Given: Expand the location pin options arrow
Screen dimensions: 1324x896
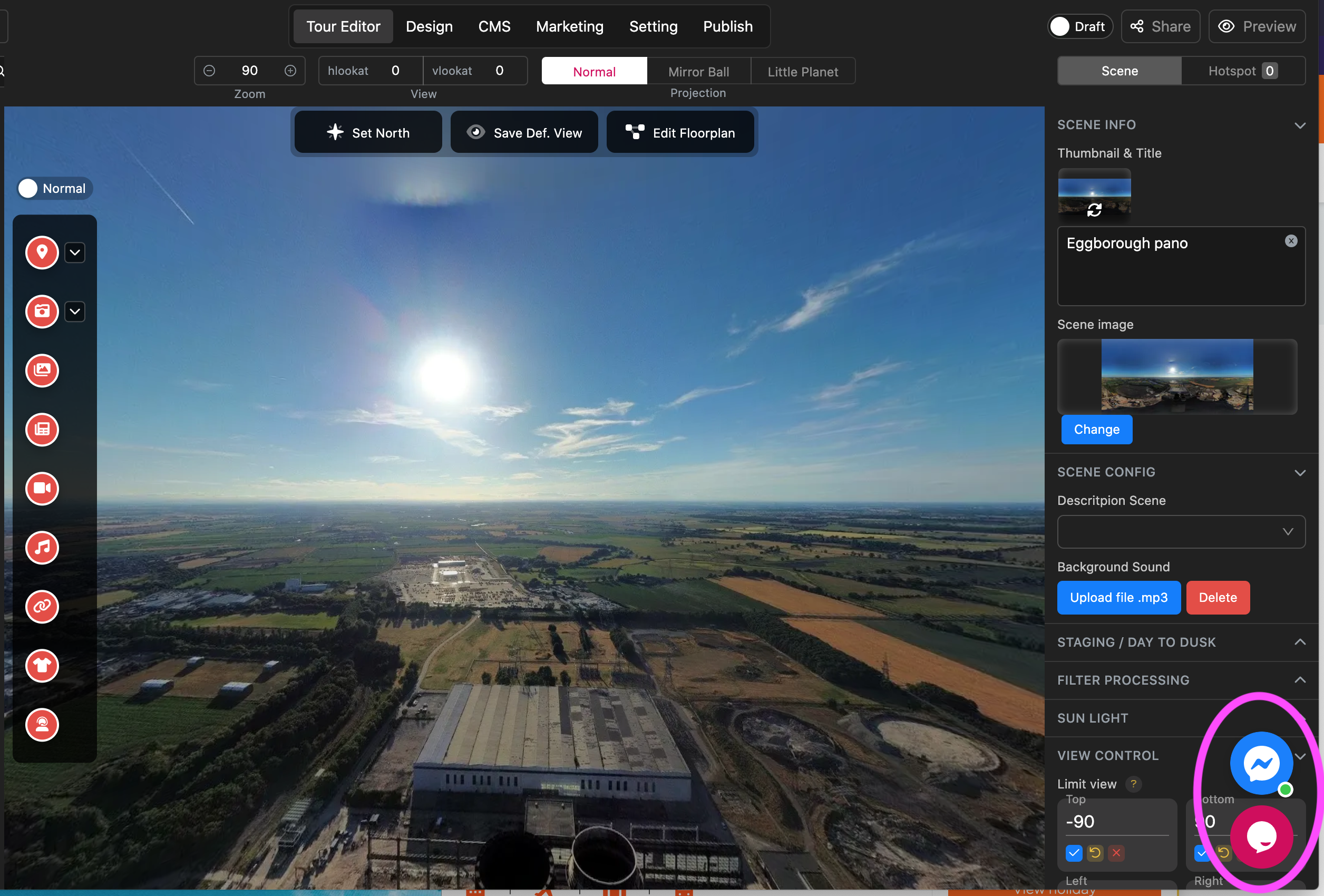Looking at the screenshot, I should (x=75, y=252).
